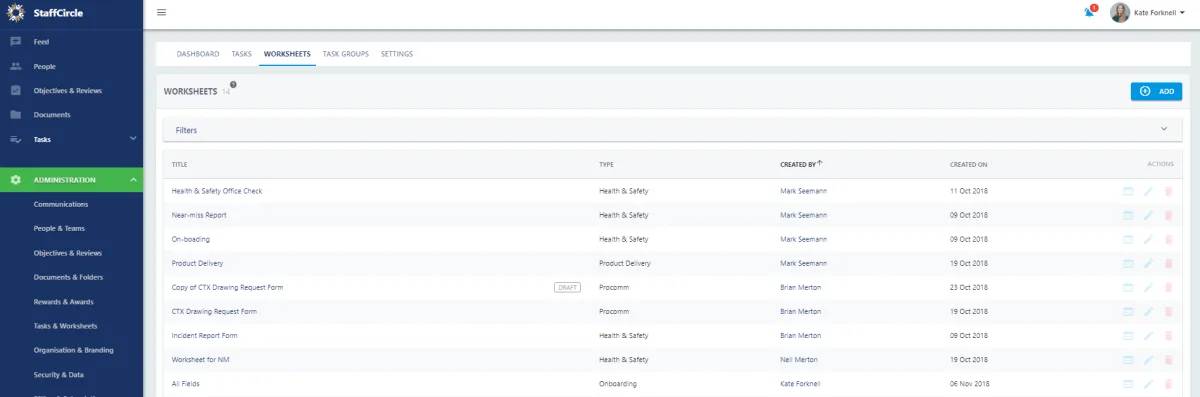Edit Copy of CTX Drawing Request Form

pyautogui.click(x=1148, y=287)
